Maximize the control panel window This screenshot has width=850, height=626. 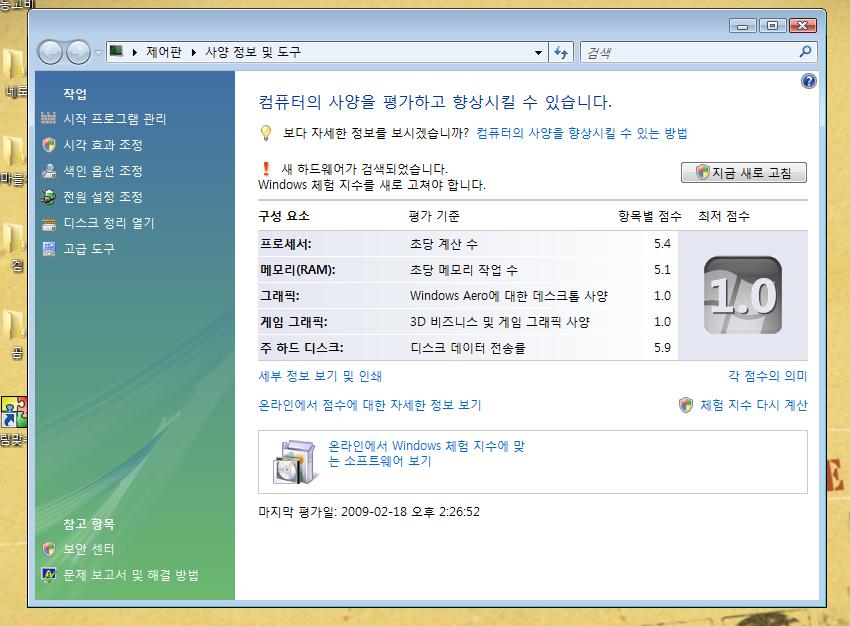tap(772, 25)
